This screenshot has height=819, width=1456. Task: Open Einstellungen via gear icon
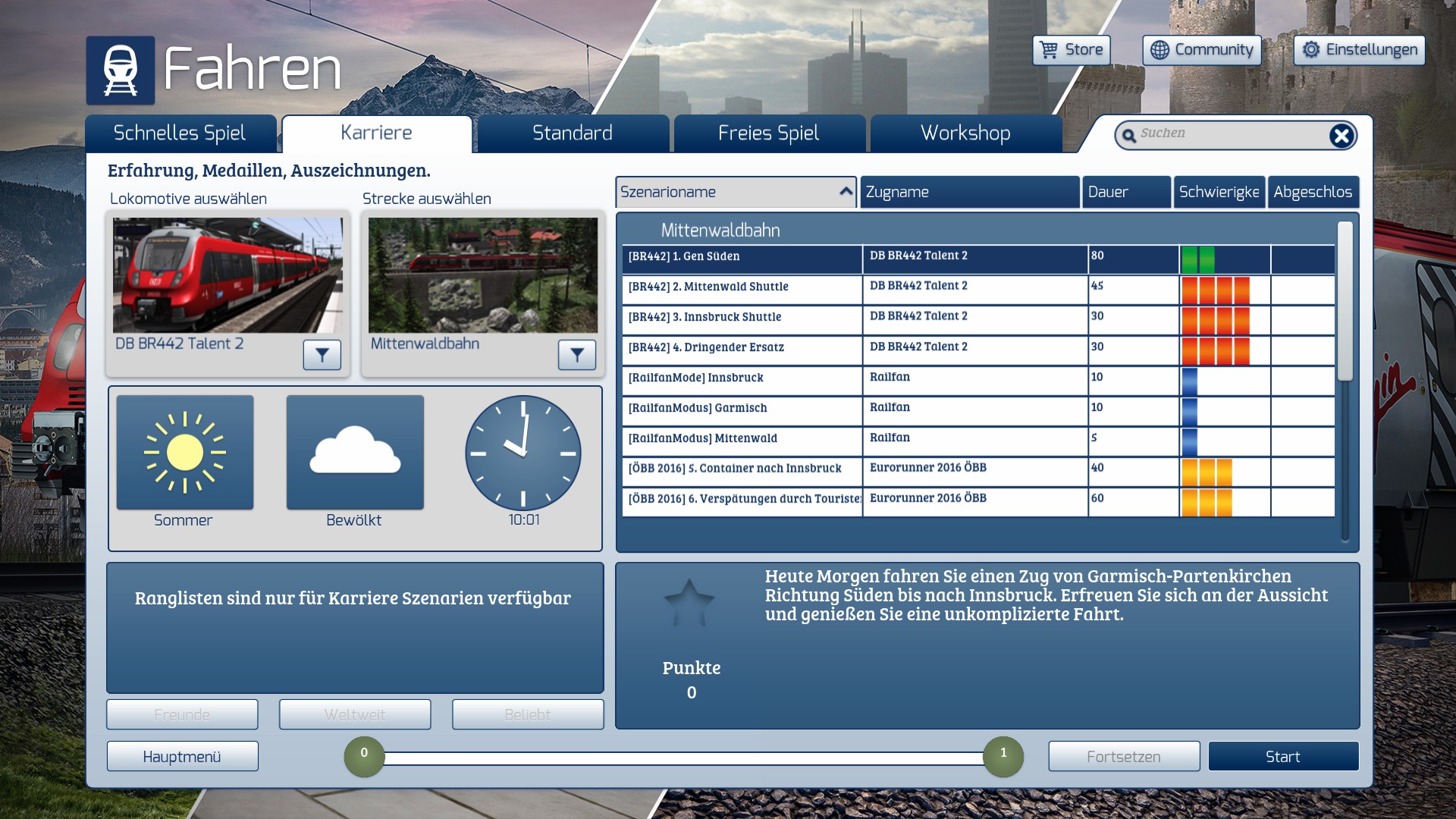(1310, 50)
